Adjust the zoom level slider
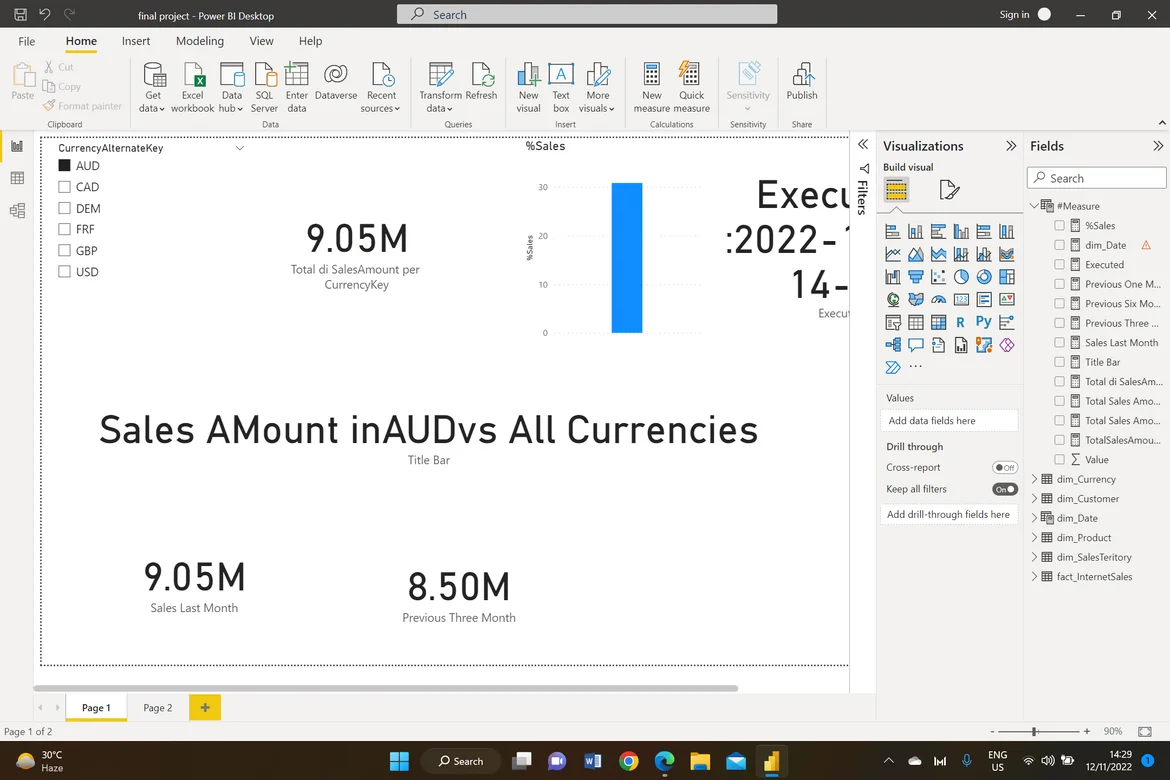1170x780 pixels. 1034,732
